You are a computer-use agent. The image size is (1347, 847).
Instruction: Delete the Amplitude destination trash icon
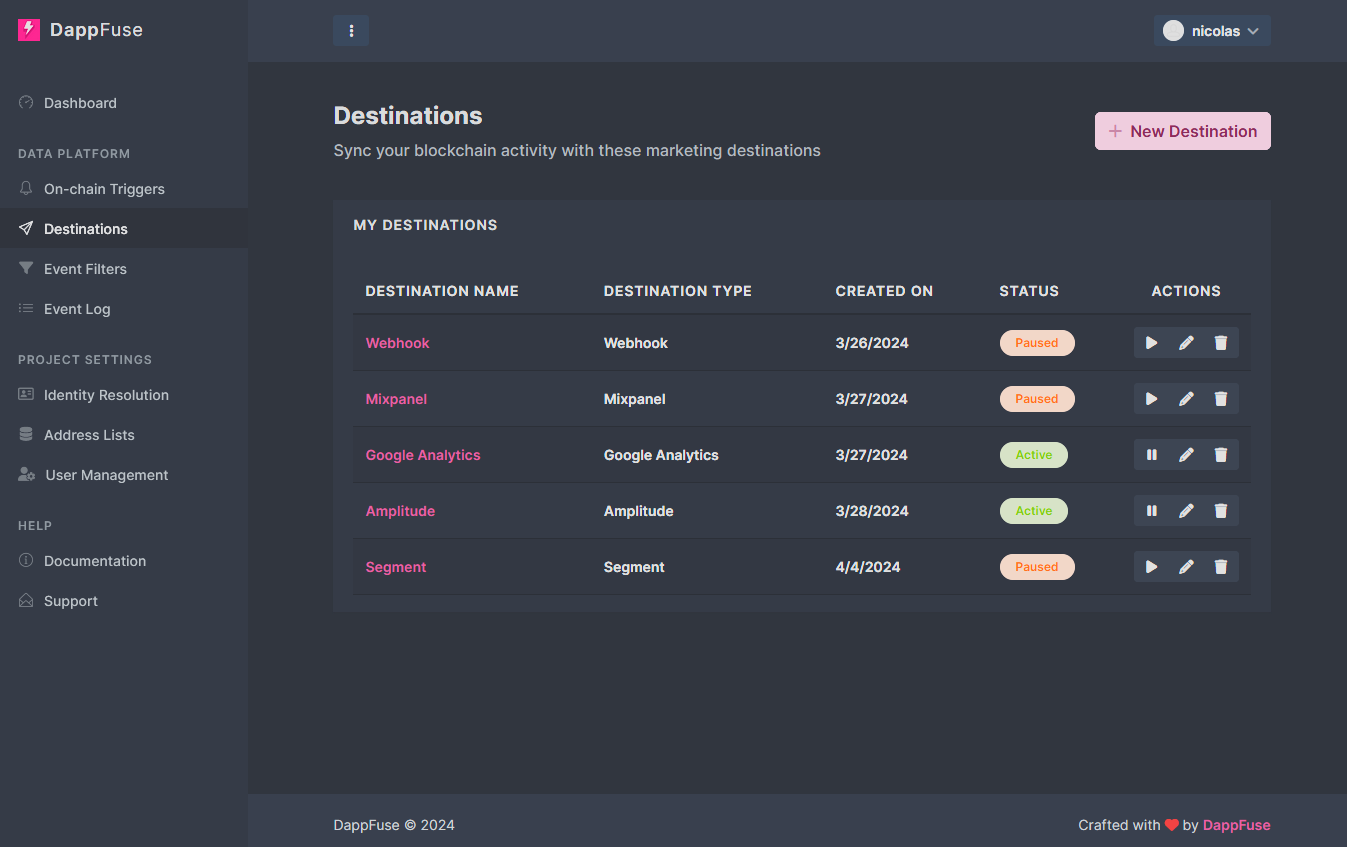tap(1221, 511)
